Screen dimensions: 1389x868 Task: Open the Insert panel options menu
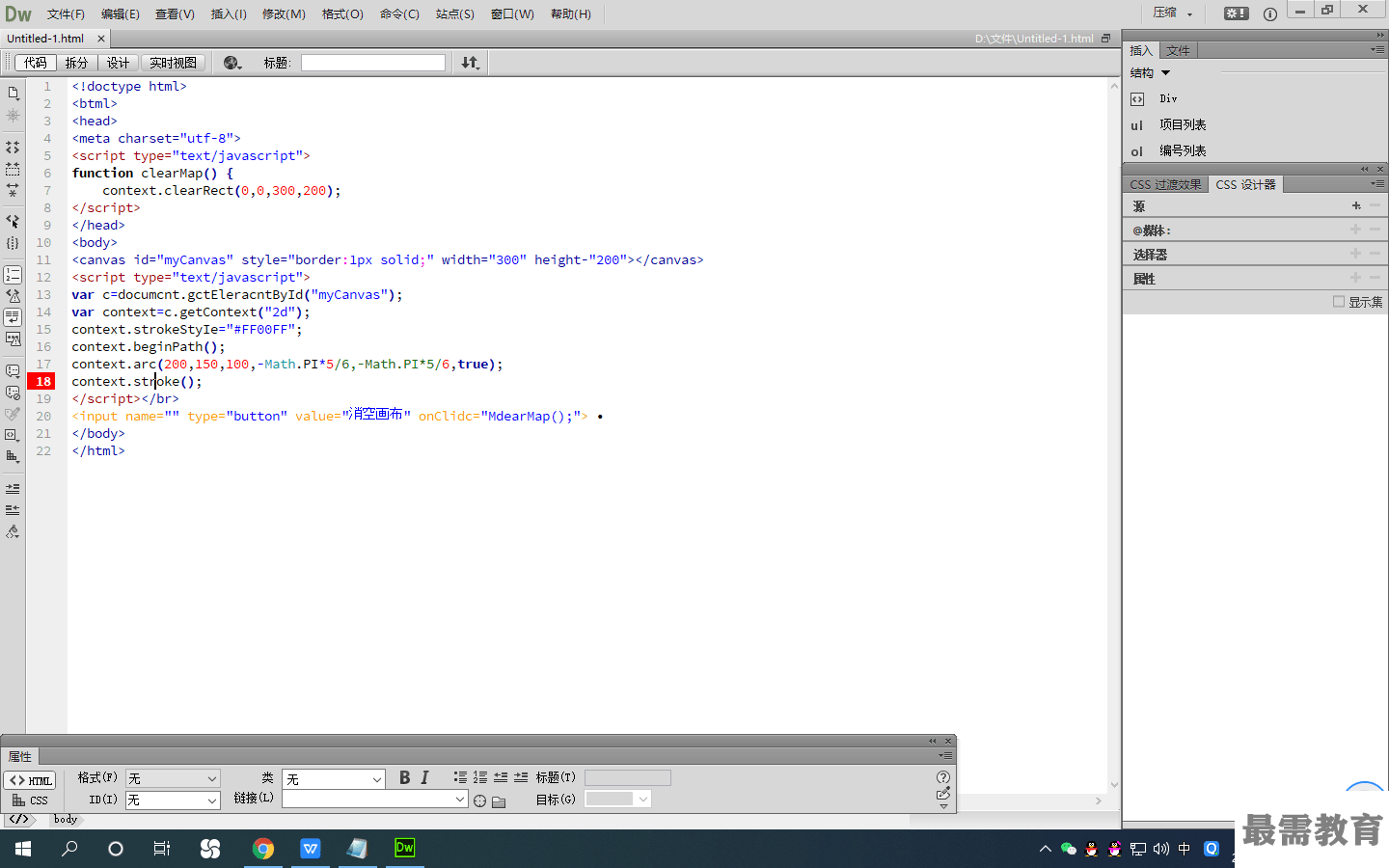1377,50
